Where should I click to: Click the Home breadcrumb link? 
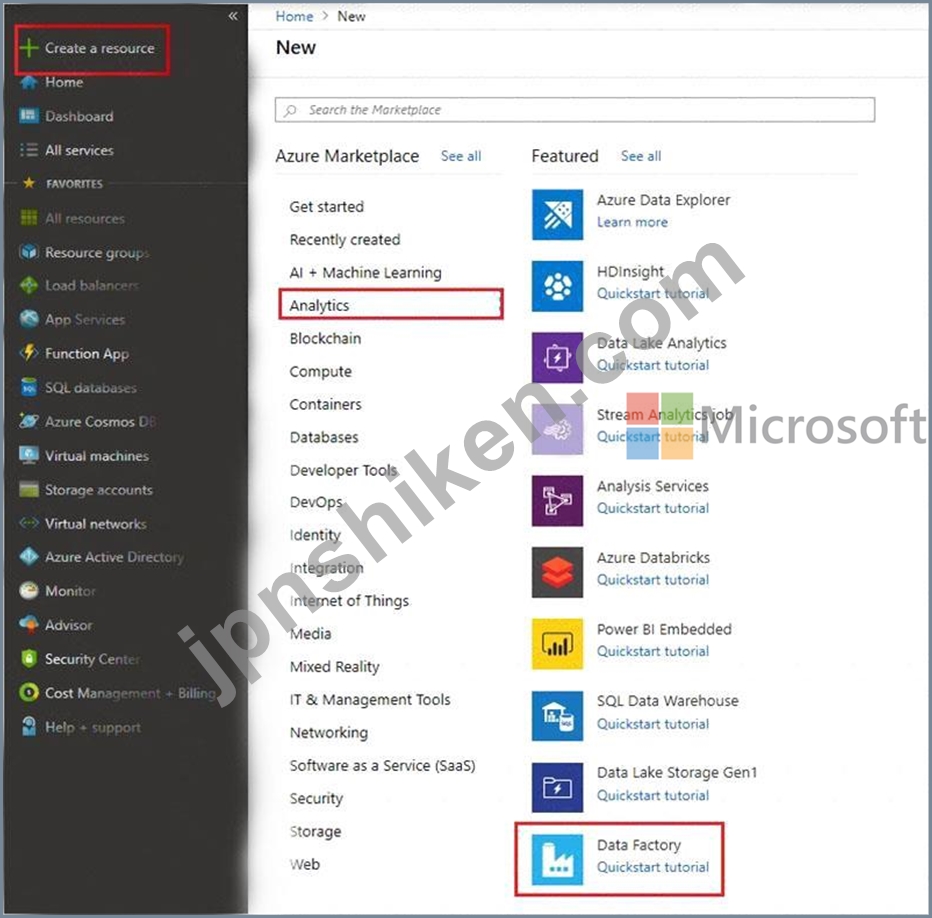coord(294,16)
